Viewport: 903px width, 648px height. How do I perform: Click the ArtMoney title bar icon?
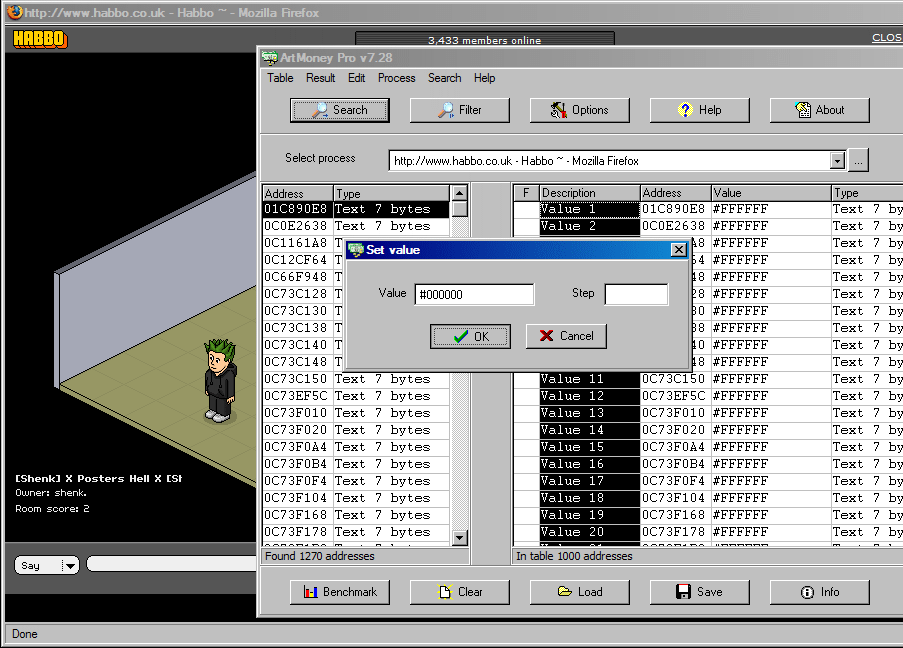tap(270, 58)
